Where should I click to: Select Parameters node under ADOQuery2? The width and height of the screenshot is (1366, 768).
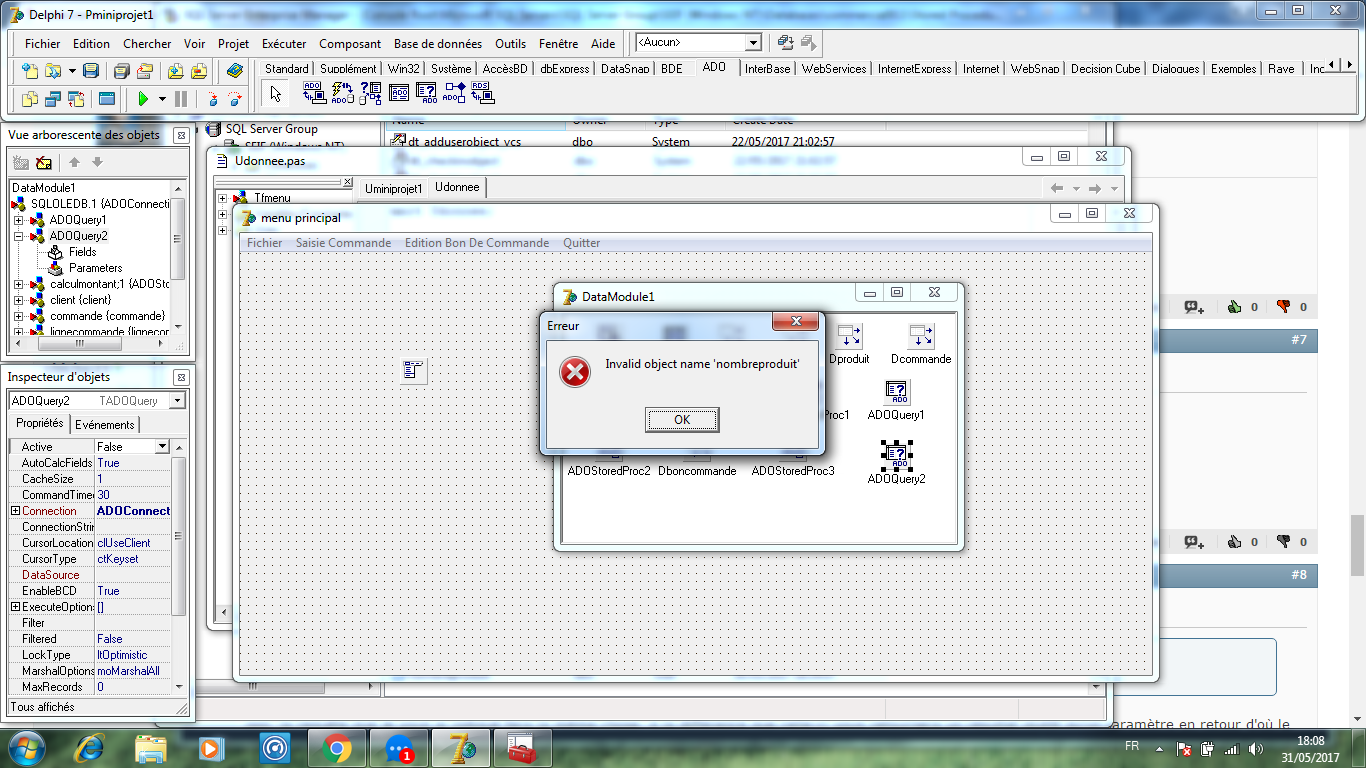click(95, 268)
